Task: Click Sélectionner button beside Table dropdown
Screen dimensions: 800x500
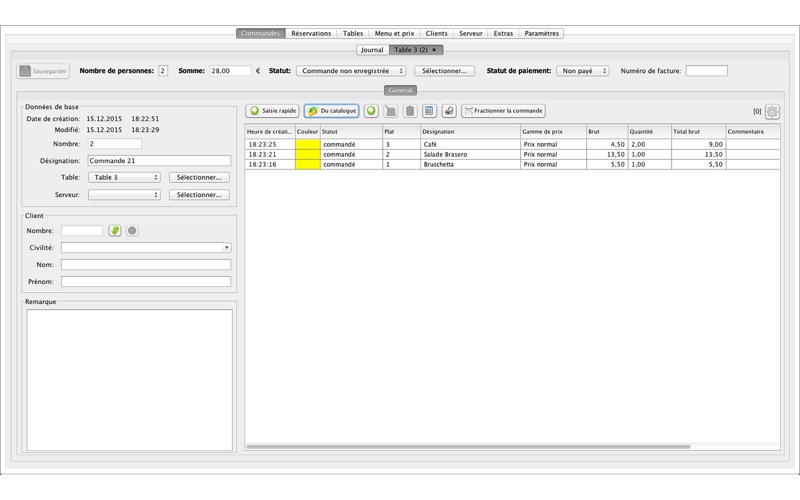Action: (199, 178)
